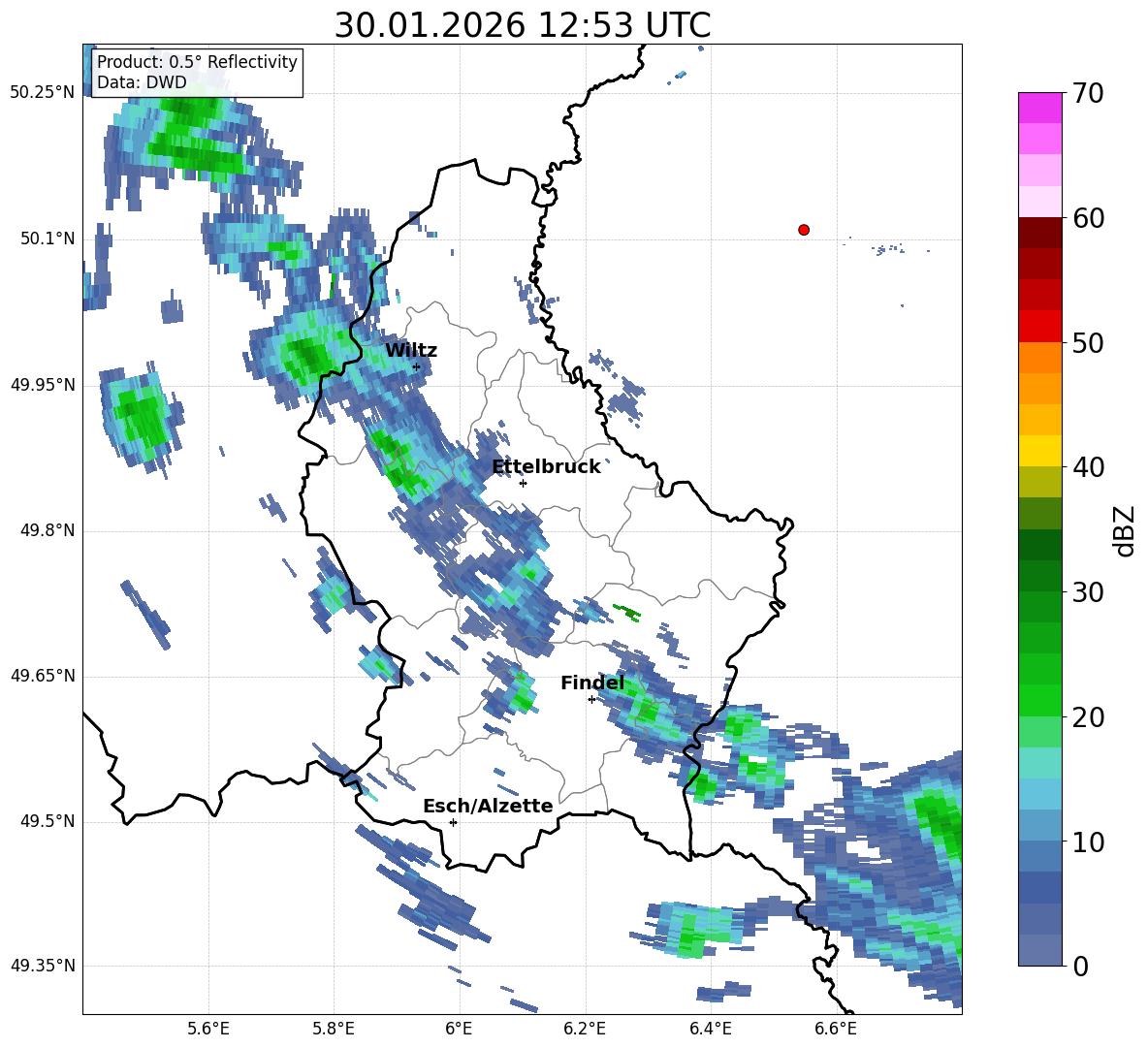Click the colorbar tick label 0
Viewport: 1148px width, 1048px height.
pos(1080,966)
